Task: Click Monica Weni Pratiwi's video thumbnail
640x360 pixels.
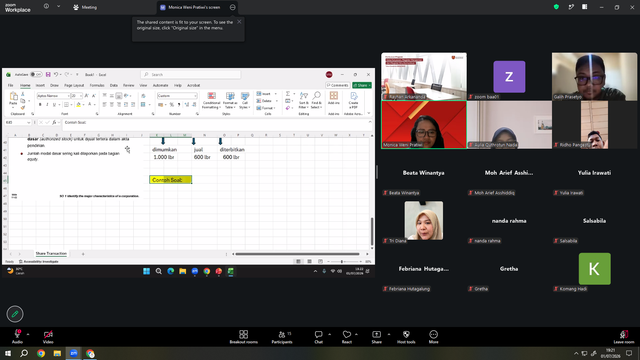Action: tap(424, 124)
